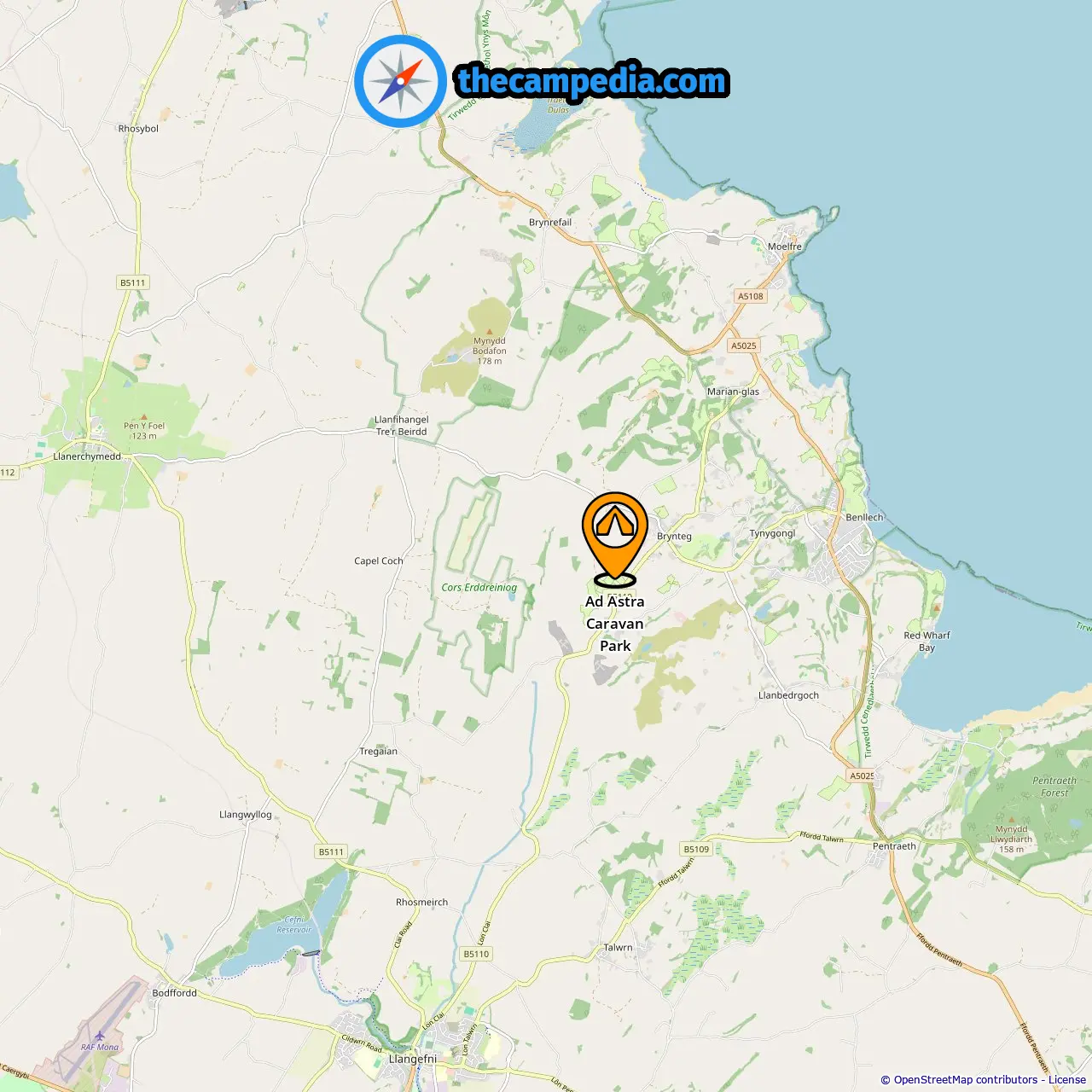Click the Pen Y Foel peak marker
This screenshot has height=1092, width=1092.
(x=143, y=416)
